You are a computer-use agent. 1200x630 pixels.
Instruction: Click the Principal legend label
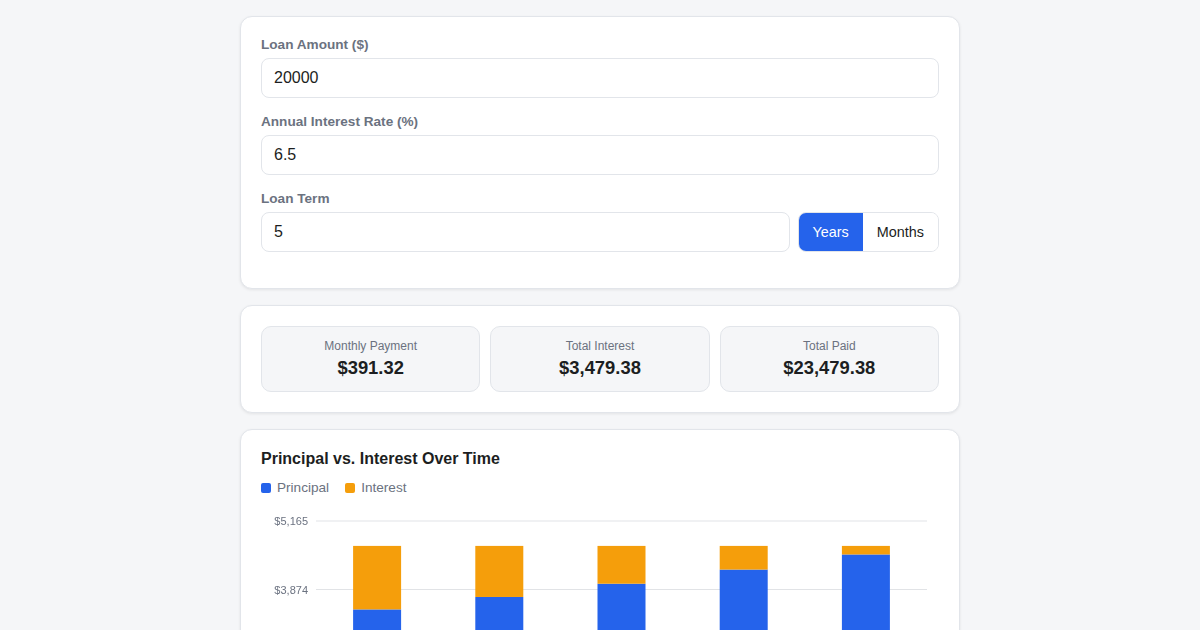point(303,488)
